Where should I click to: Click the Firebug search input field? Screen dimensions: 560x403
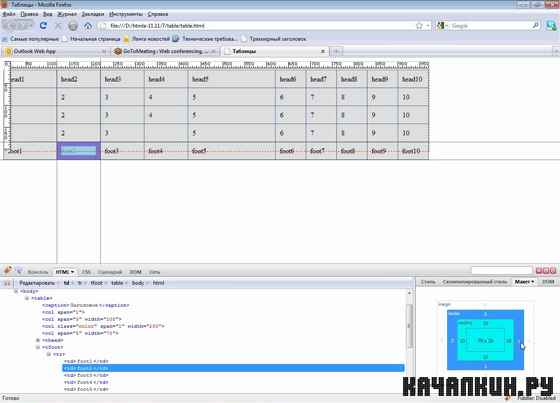[x=501, y=270]
